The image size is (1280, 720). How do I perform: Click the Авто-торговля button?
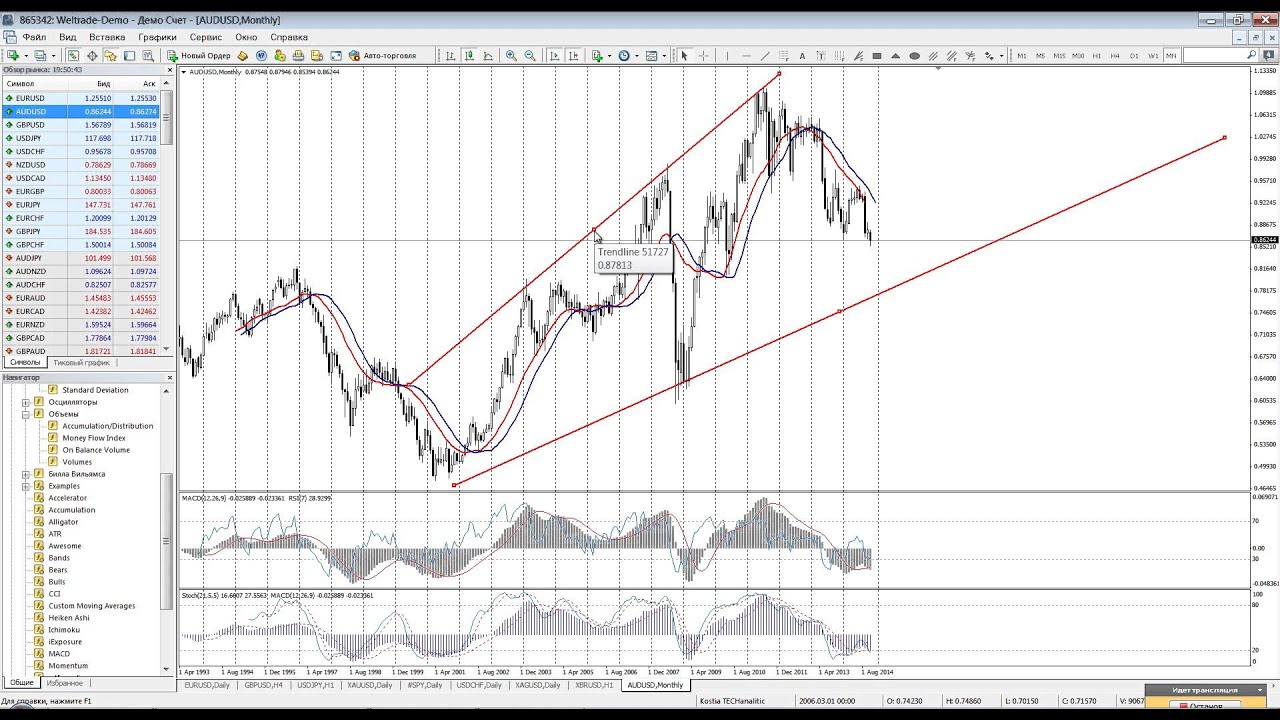(x=381, y=56)
